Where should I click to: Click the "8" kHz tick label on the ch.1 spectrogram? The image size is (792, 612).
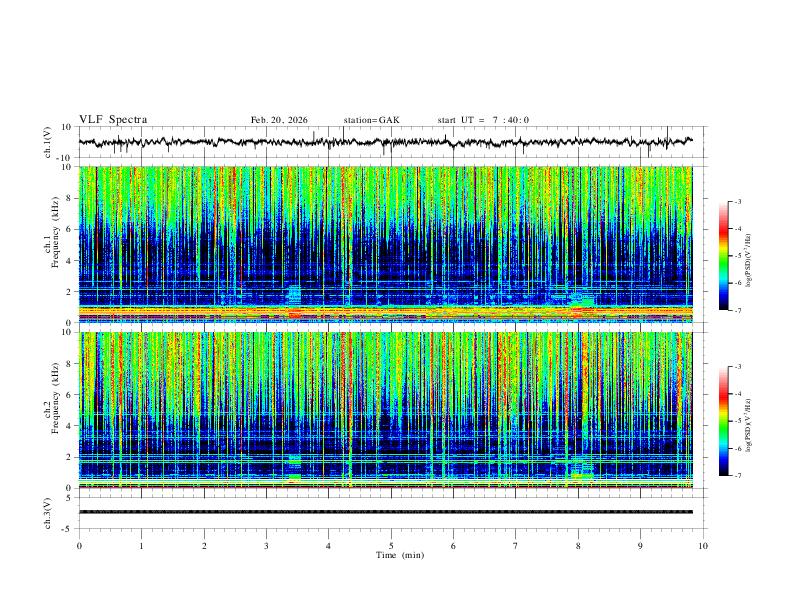[x=69, y=198]
